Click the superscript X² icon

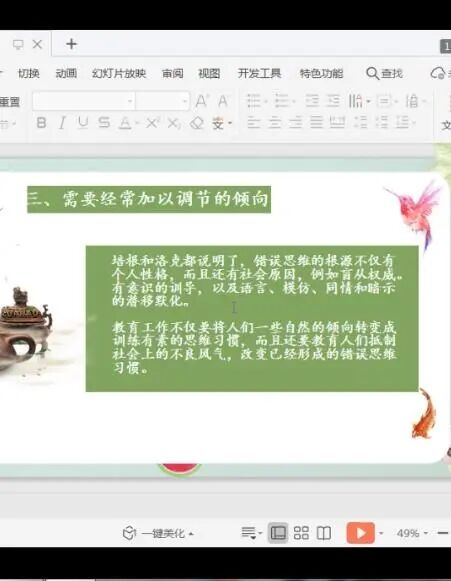152,123
